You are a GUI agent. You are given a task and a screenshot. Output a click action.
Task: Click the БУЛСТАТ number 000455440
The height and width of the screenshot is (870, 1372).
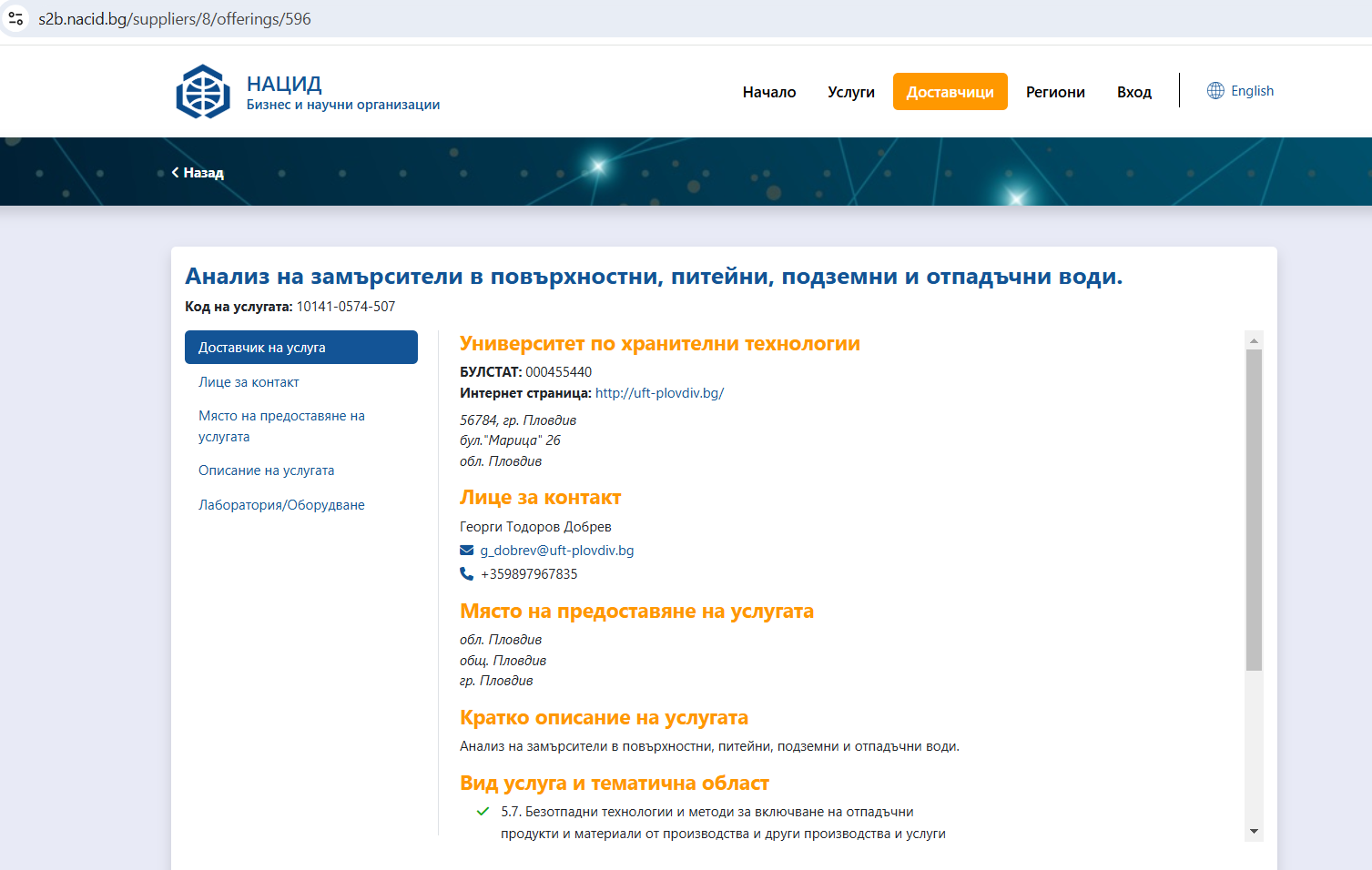click(x=558, y=372)
